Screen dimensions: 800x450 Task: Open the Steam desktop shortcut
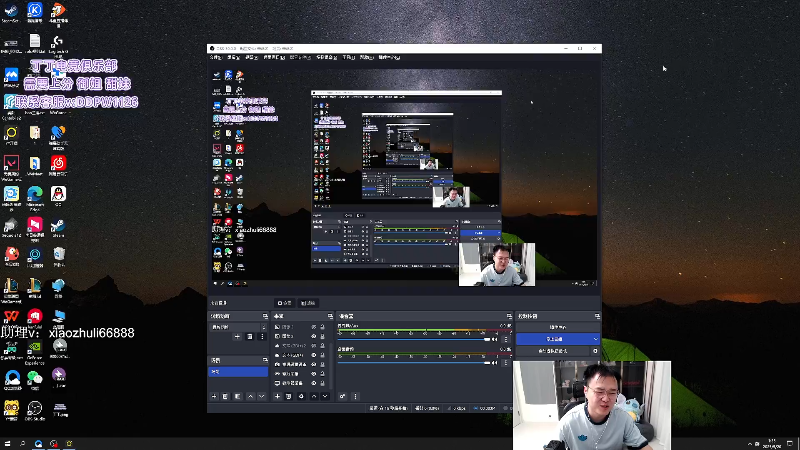pos(58,228)
